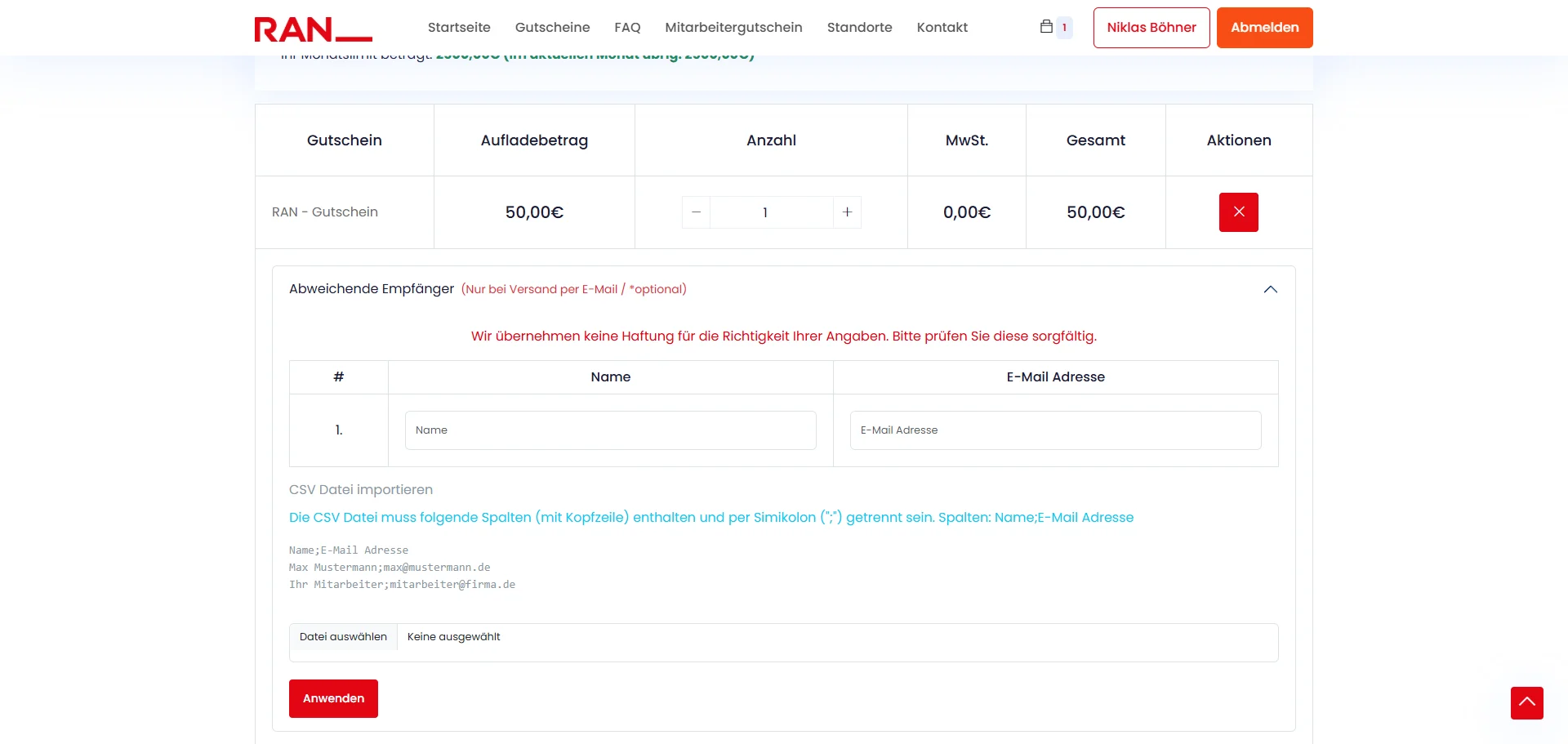Click the RAN logo
This screenshot has width=1568, height=744.
[313, 29]
